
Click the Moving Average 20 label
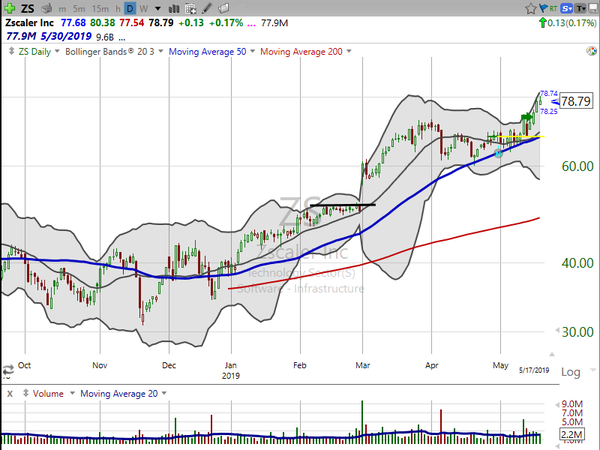point(119,394)
